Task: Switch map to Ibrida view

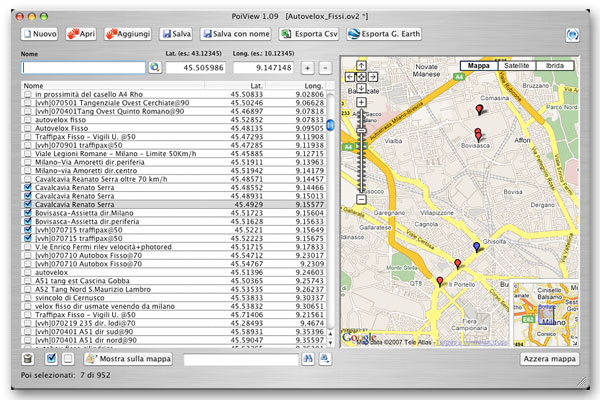Action: pyautogui.click(x=555, y=65)
